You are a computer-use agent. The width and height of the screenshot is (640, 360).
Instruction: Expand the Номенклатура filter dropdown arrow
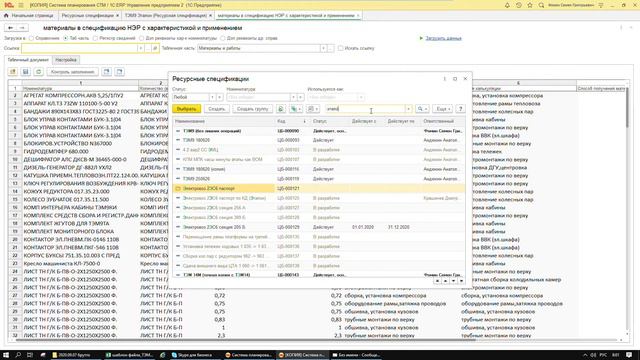pos(293,97)
